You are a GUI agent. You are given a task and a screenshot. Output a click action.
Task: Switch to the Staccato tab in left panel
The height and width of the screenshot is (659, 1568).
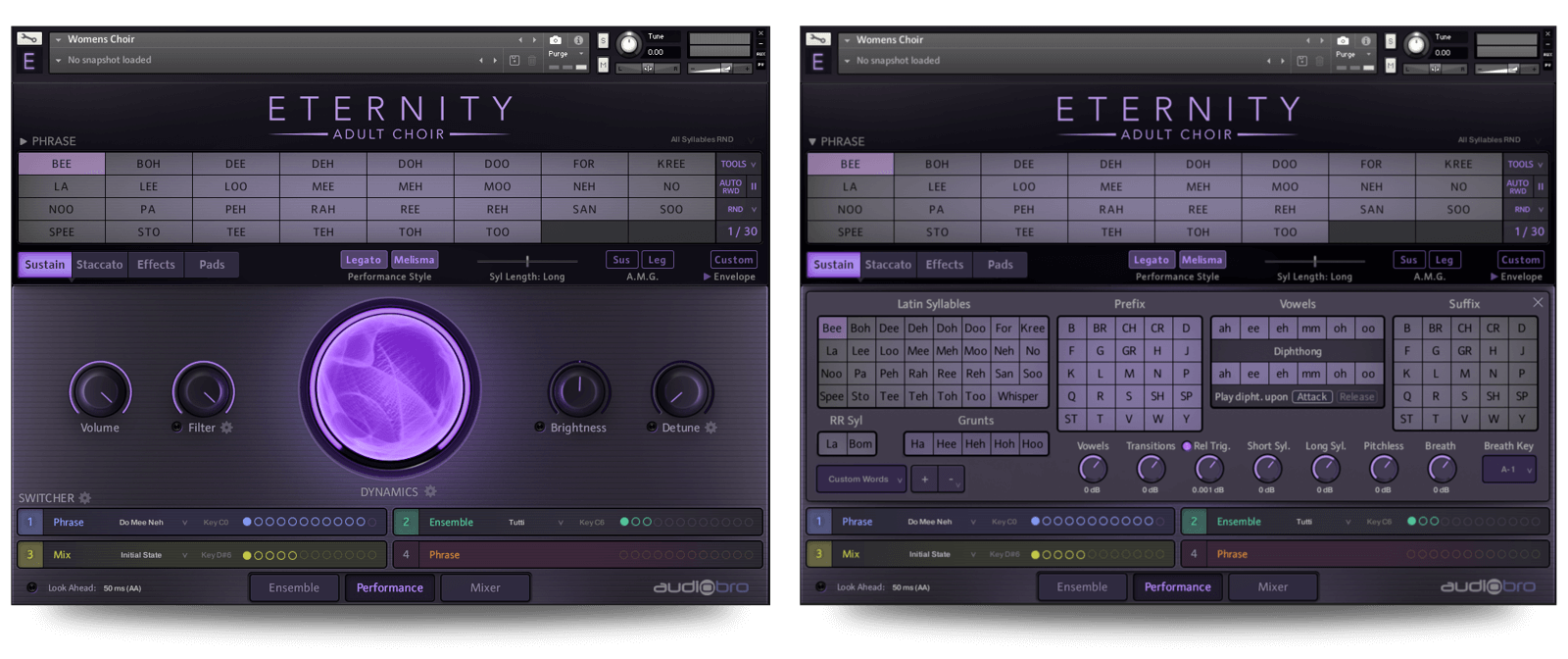click(100, 265)
